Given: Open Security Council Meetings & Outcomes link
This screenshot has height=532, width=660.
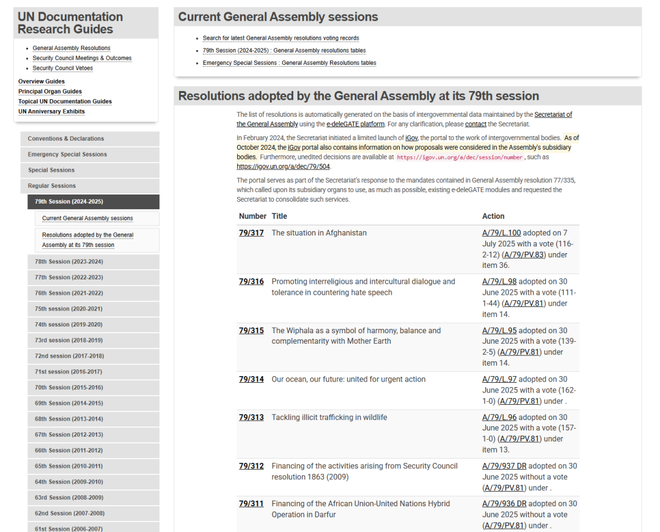Looking at the screenshot, I should click(x=81, y=58).
